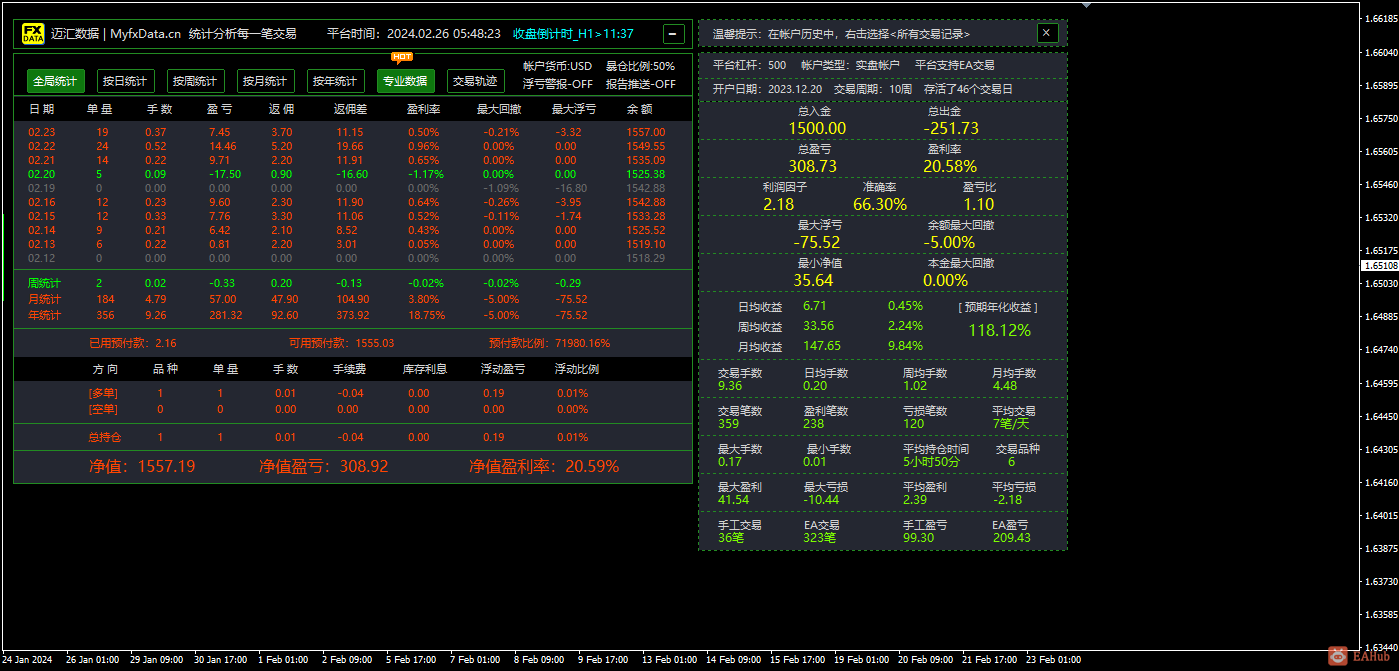Click the 帐户货币:USD label

(557, 66)
